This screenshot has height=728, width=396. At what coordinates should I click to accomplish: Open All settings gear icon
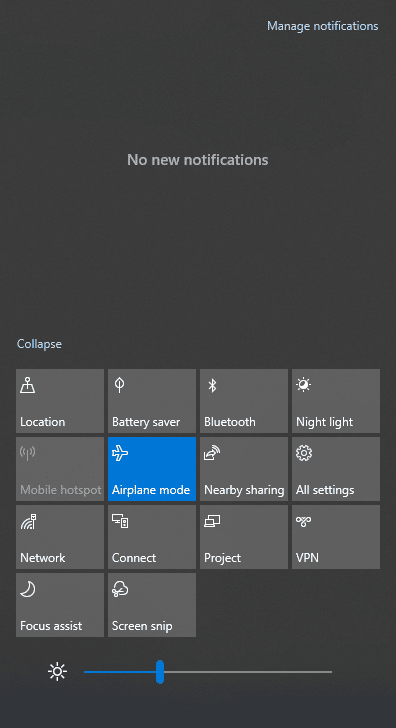304,453
